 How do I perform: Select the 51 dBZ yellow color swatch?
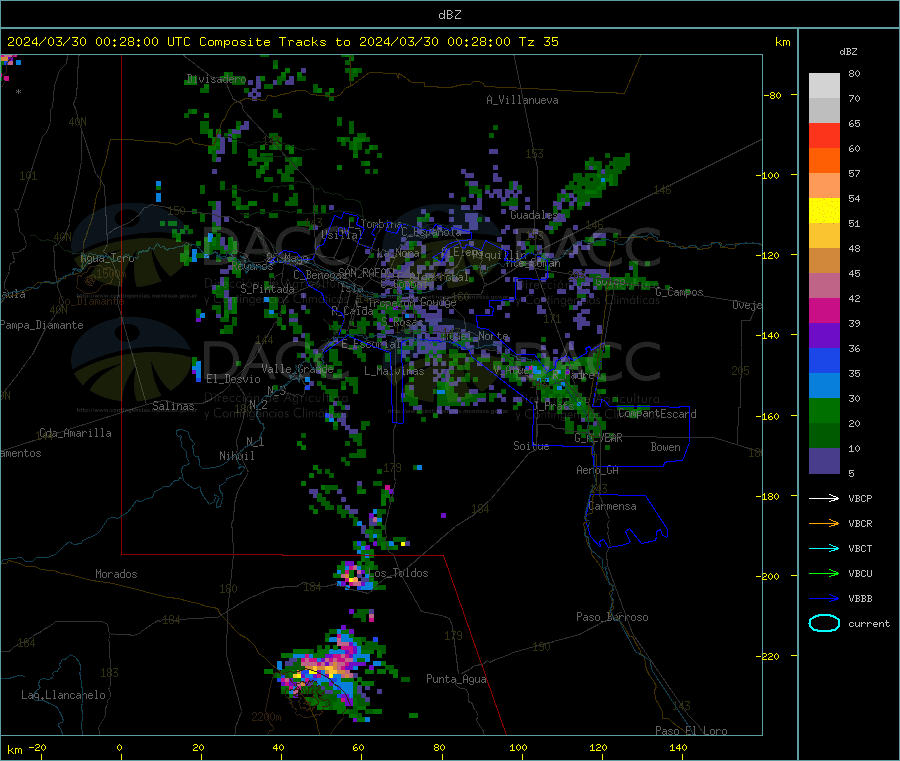(824, 211)
